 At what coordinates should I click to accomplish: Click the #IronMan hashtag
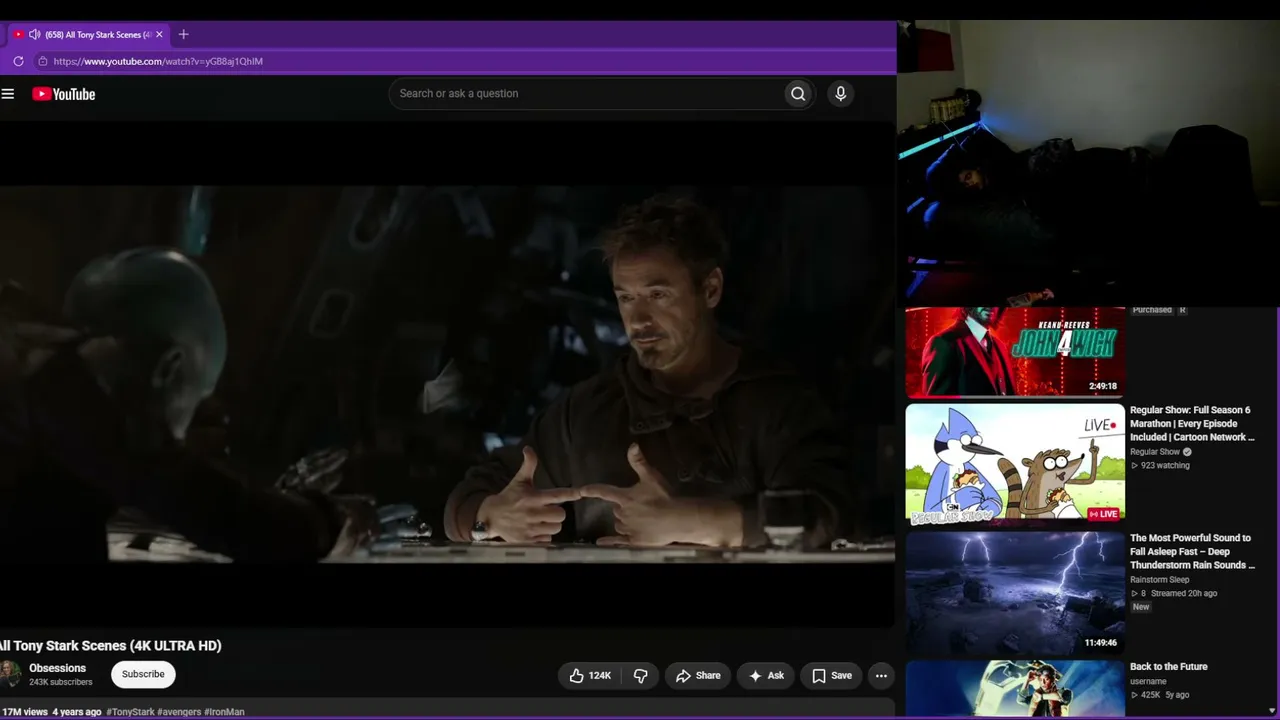(224, 712)
